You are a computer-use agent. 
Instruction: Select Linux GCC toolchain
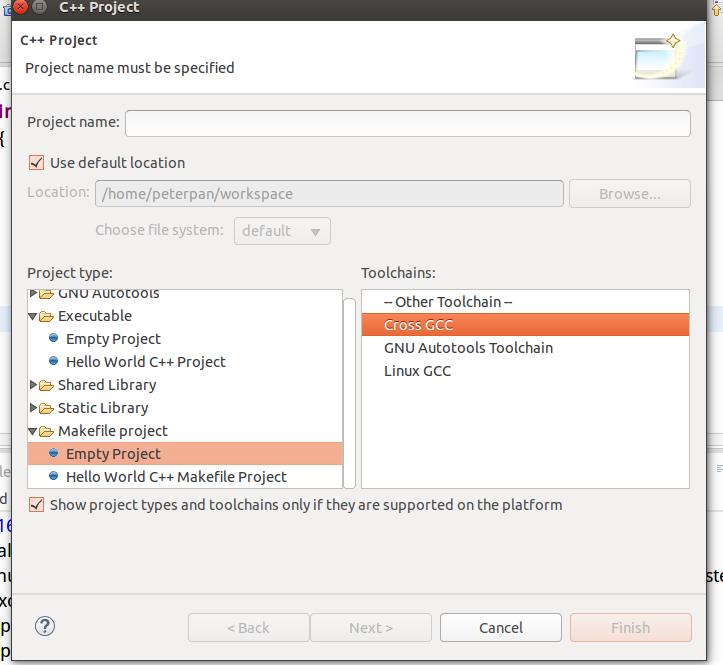pyautogui.click(x=417, y=371)
